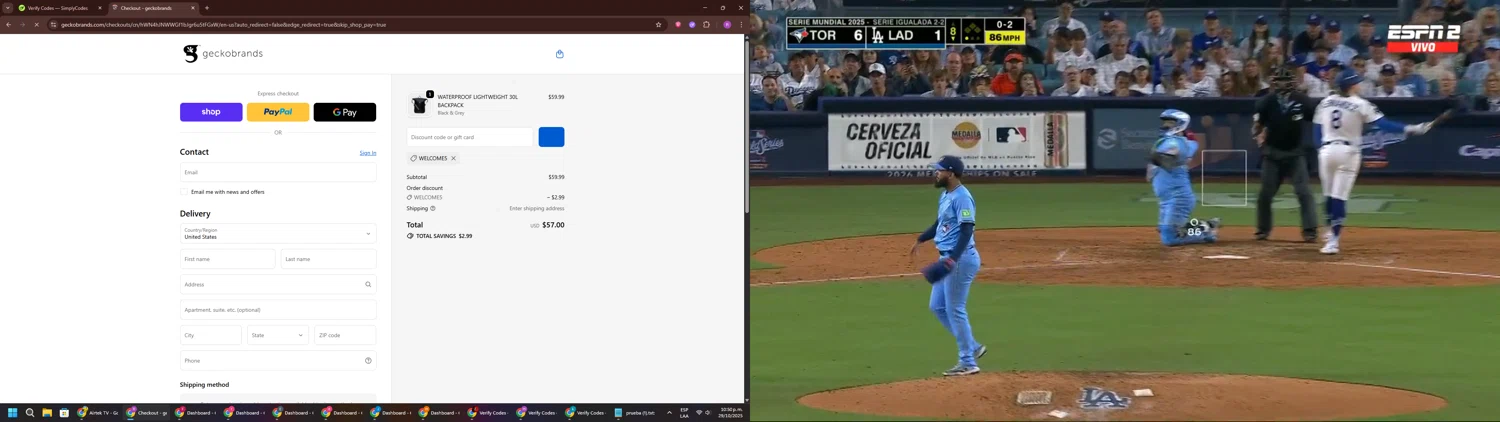
Task: Close the Verify Codes — SimplyCodes tab
Action: coord(100,8)
